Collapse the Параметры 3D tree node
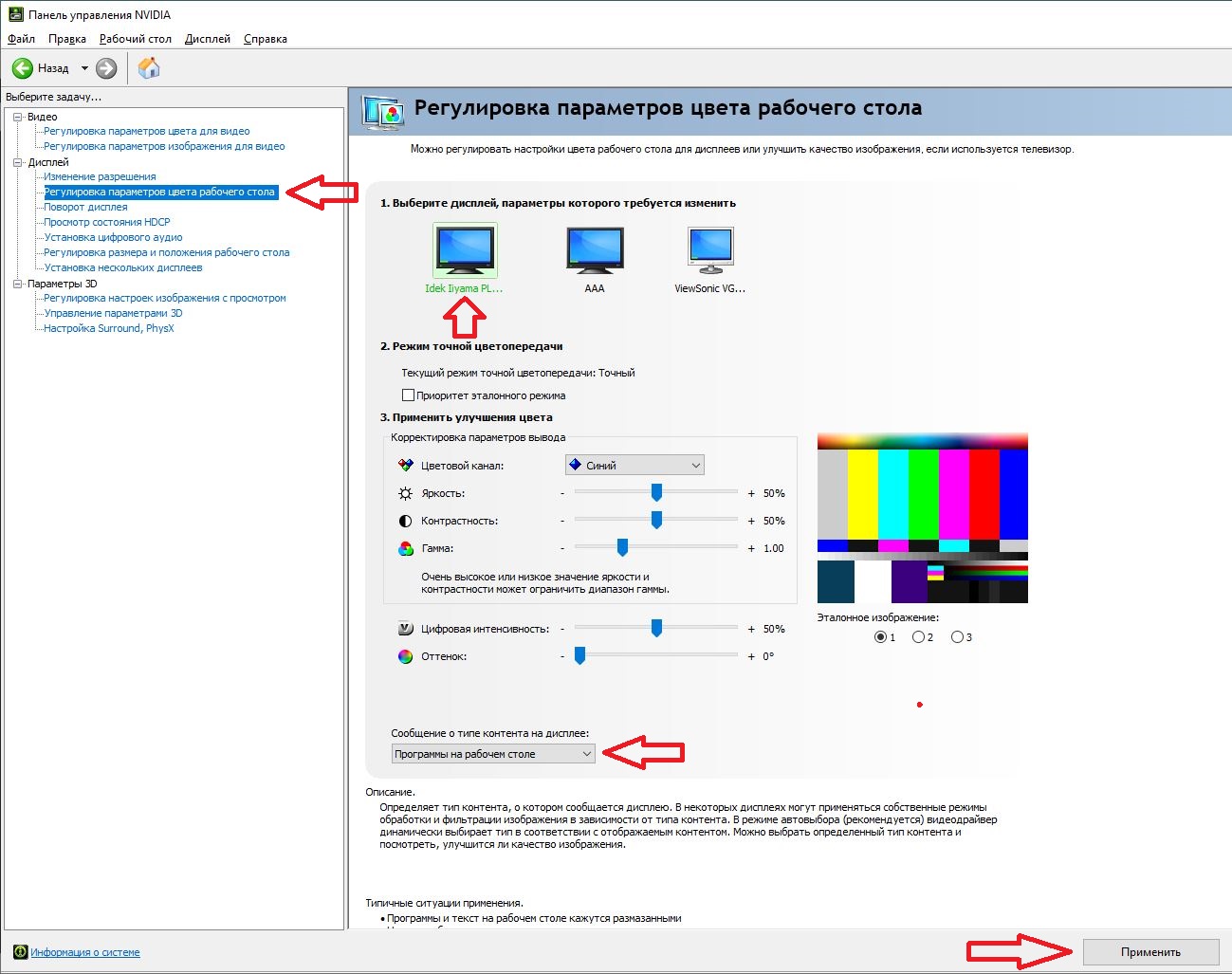The width and height of the screenshot is (1232, 974). (x=17, y=284)
